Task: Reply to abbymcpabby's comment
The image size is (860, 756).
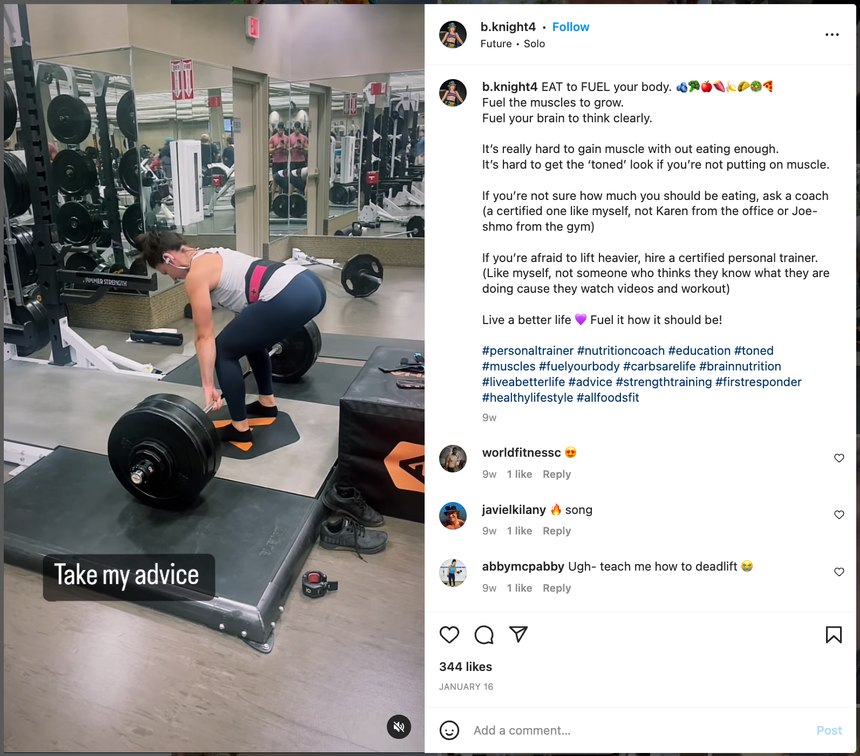Action: pos(557,588)
